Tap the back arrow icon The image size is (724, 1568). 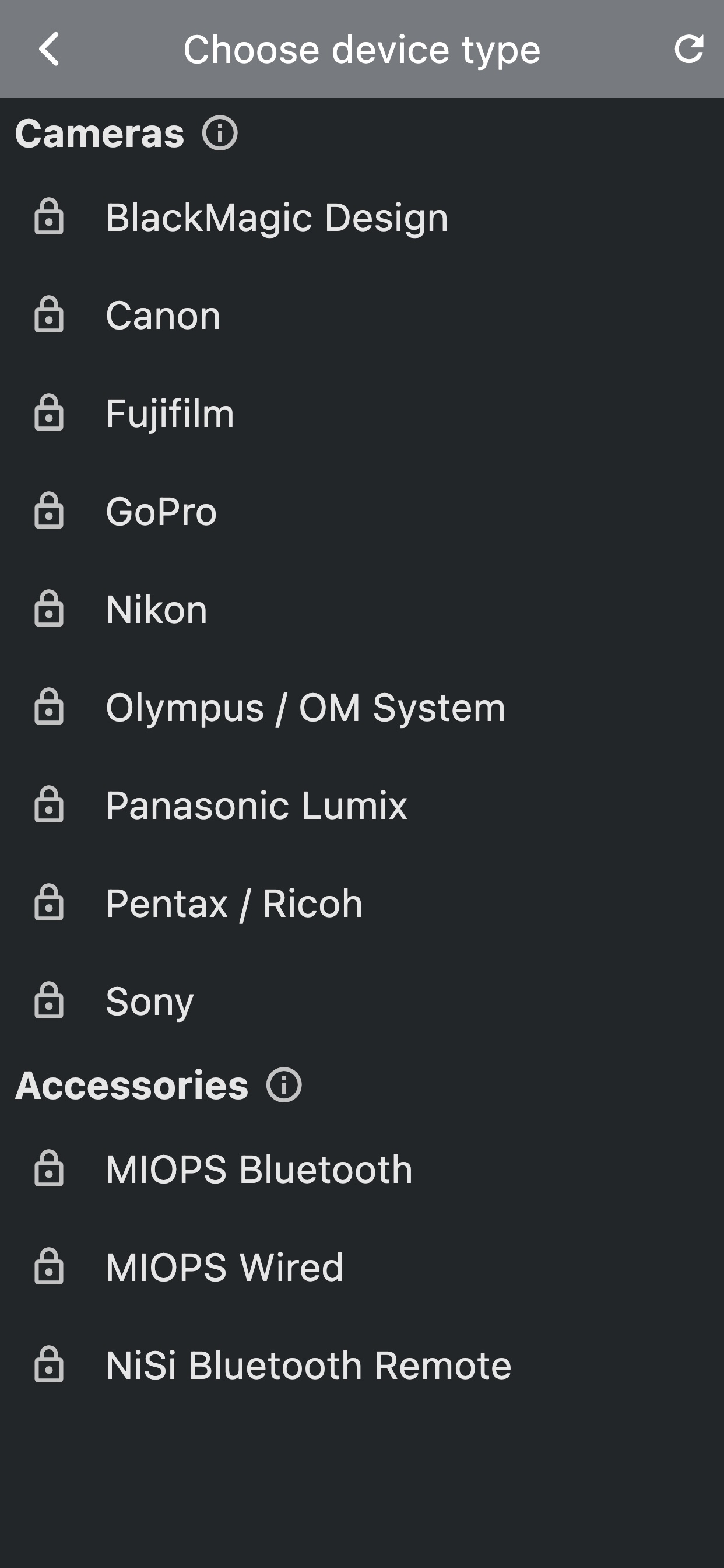pyautogui.click(x=48, y=48)
